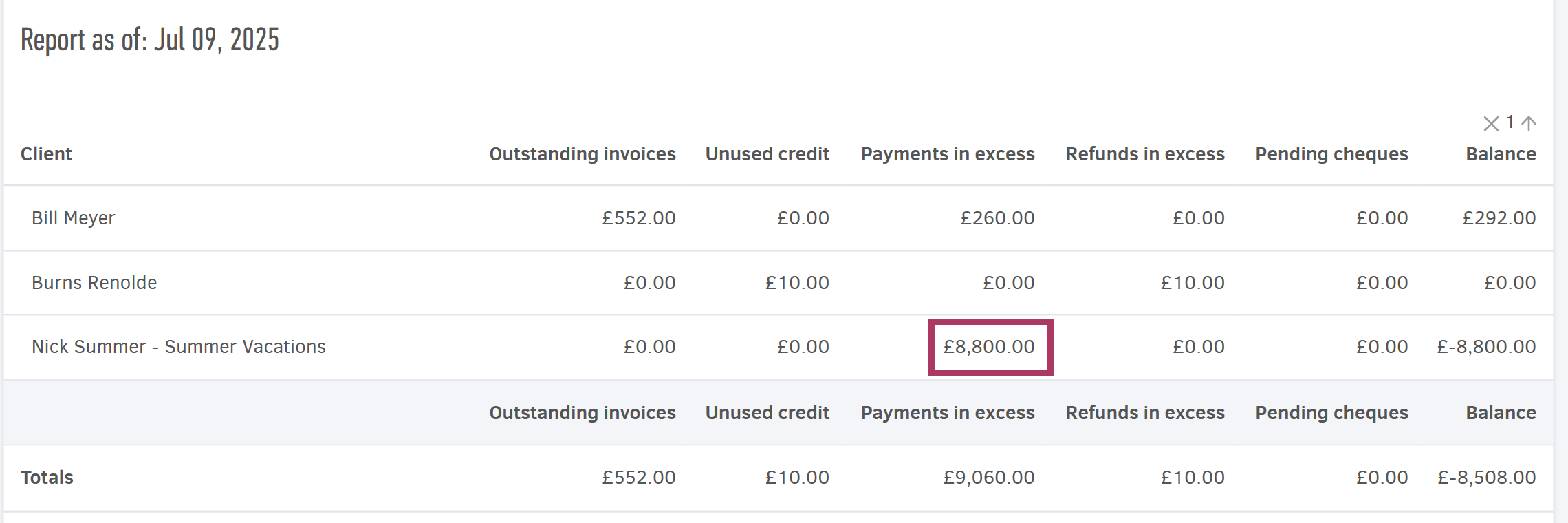Sort by top Refunds in excess header
Viewport: 1568px width, 523px height.
(1144, 154)
